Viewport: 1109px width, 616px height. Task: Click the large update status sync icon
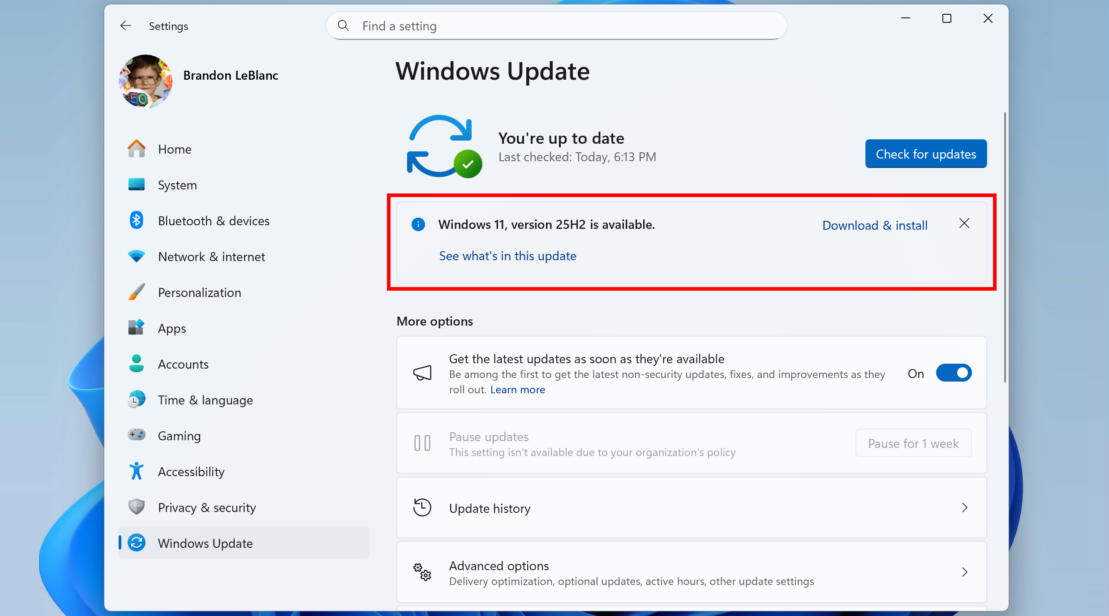coord(443,146)
